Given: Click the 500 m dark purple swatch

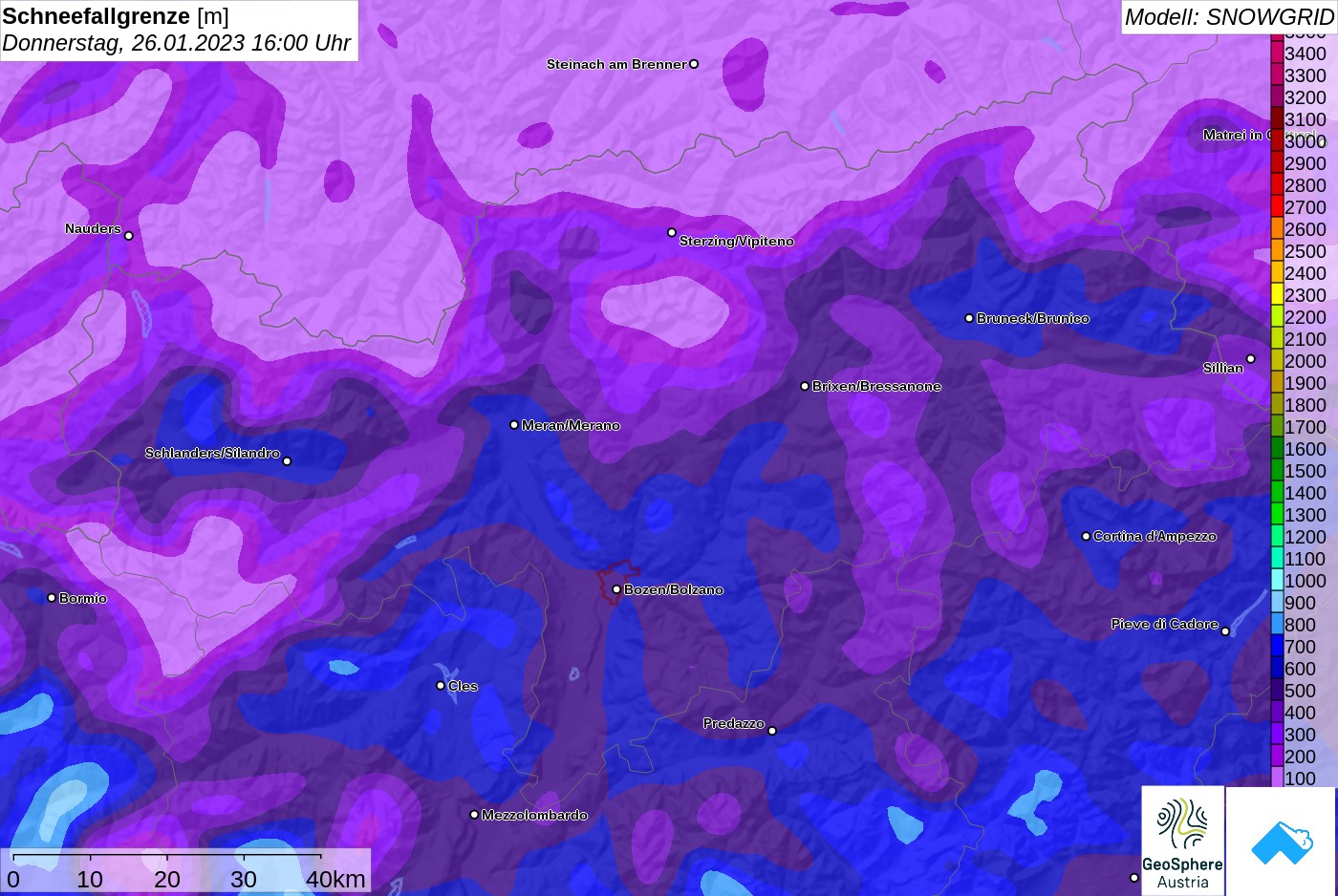Looking at the screenshot, I should point(1277,690).
